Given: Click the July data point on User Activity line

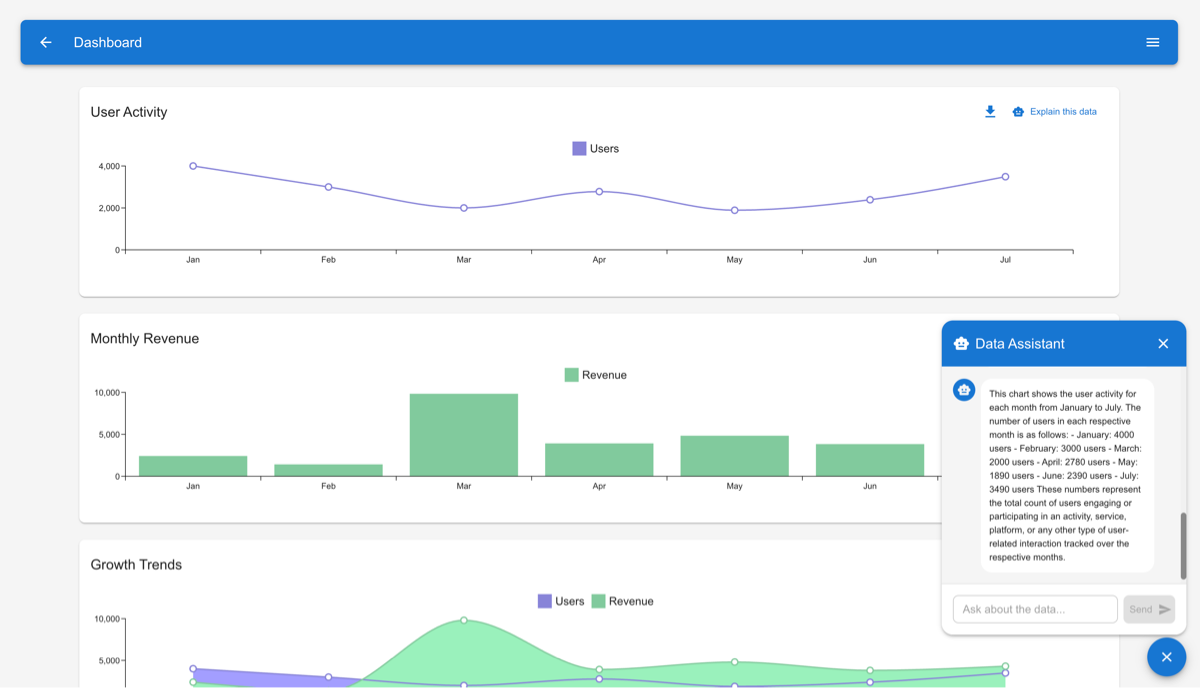Looking at the screenshot, I should coord(1005,177).
